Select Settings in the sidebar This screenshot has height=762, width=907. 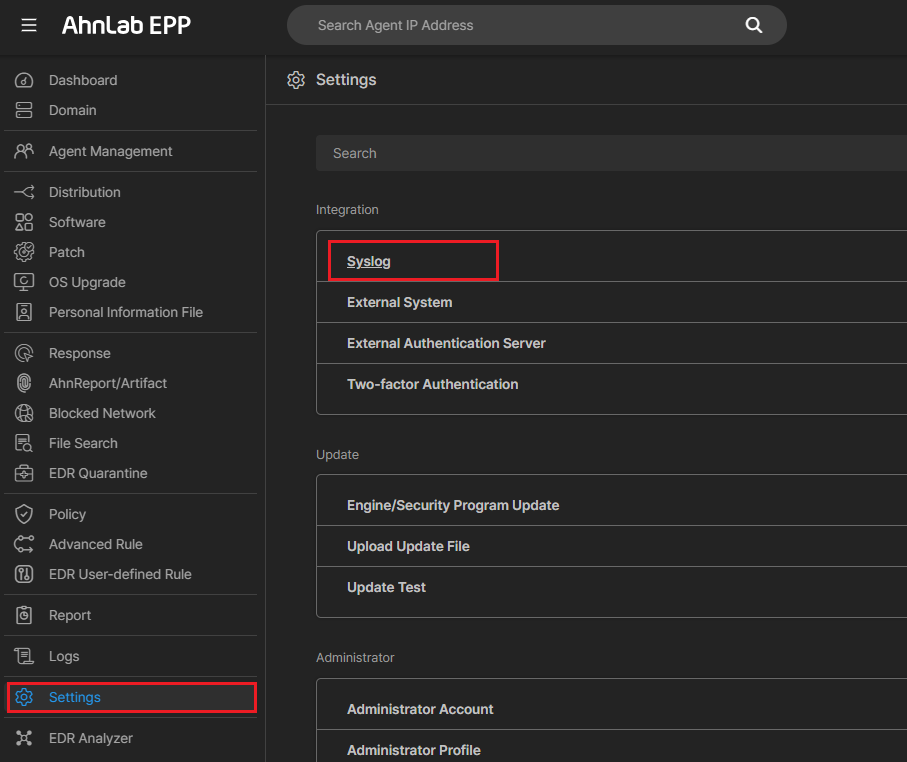(75, 697)
